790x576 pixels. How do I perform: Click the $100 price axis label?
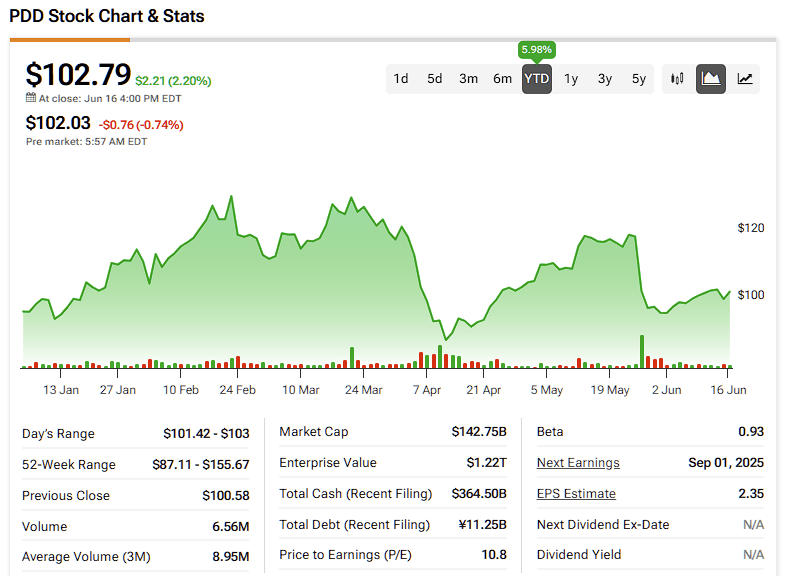(x=751, y=295)
